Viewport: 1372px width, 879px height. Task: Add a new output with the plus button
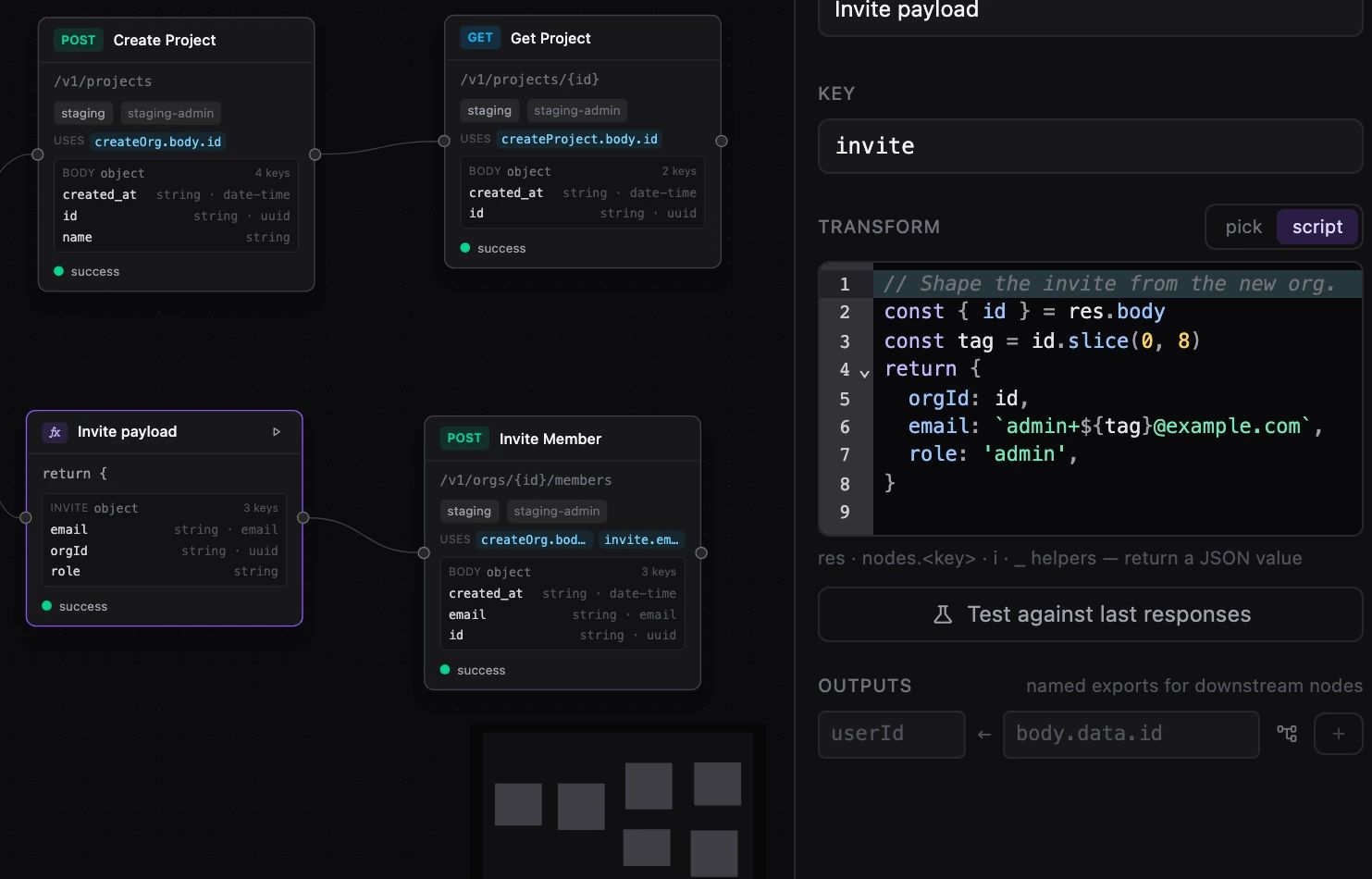tap(1338, 734)
